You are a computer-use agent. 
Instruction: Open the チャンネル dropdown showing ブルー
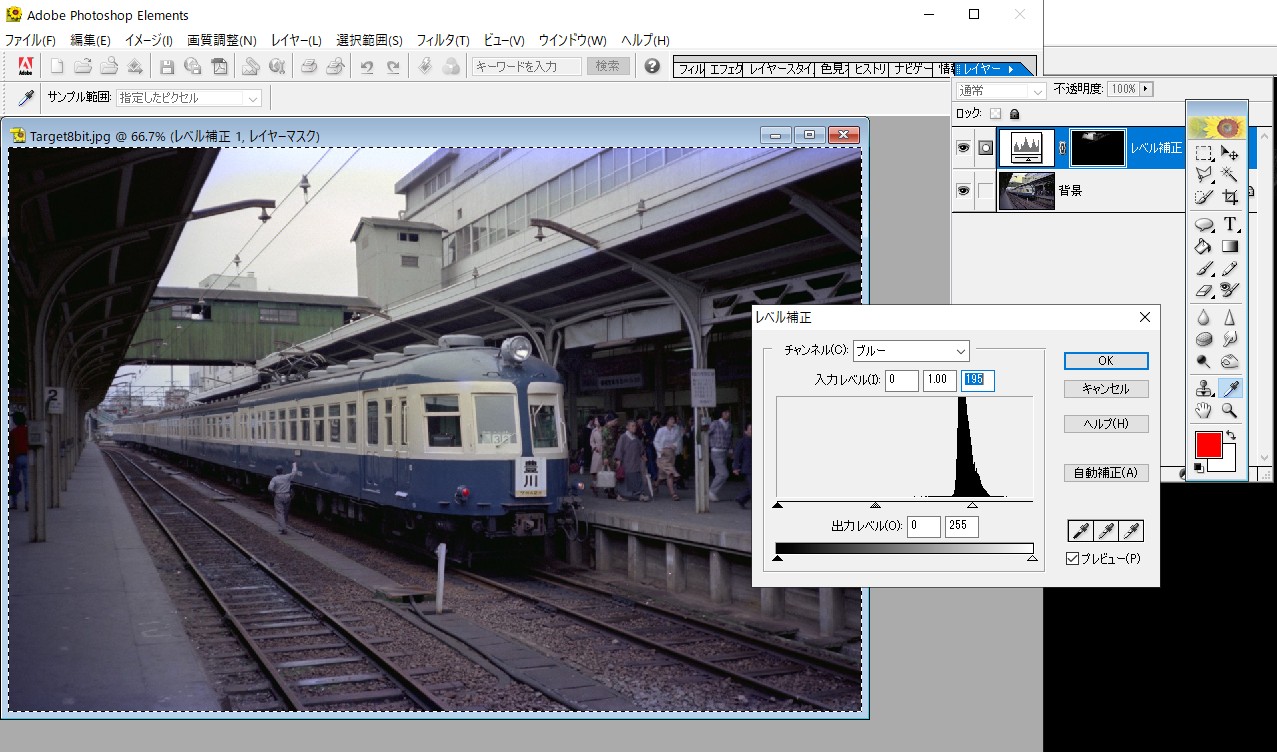tap(910, 351)
